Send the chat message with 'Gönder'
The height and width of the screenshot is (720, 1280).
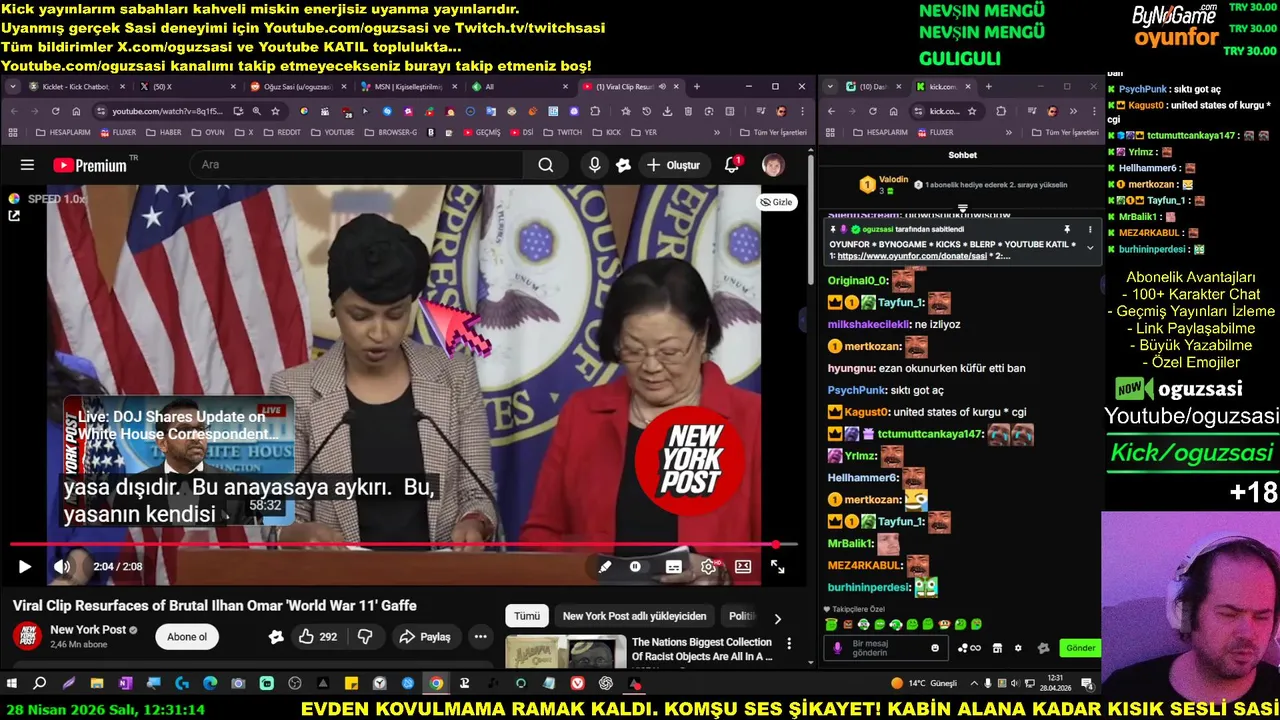(x=1080, y=648)
